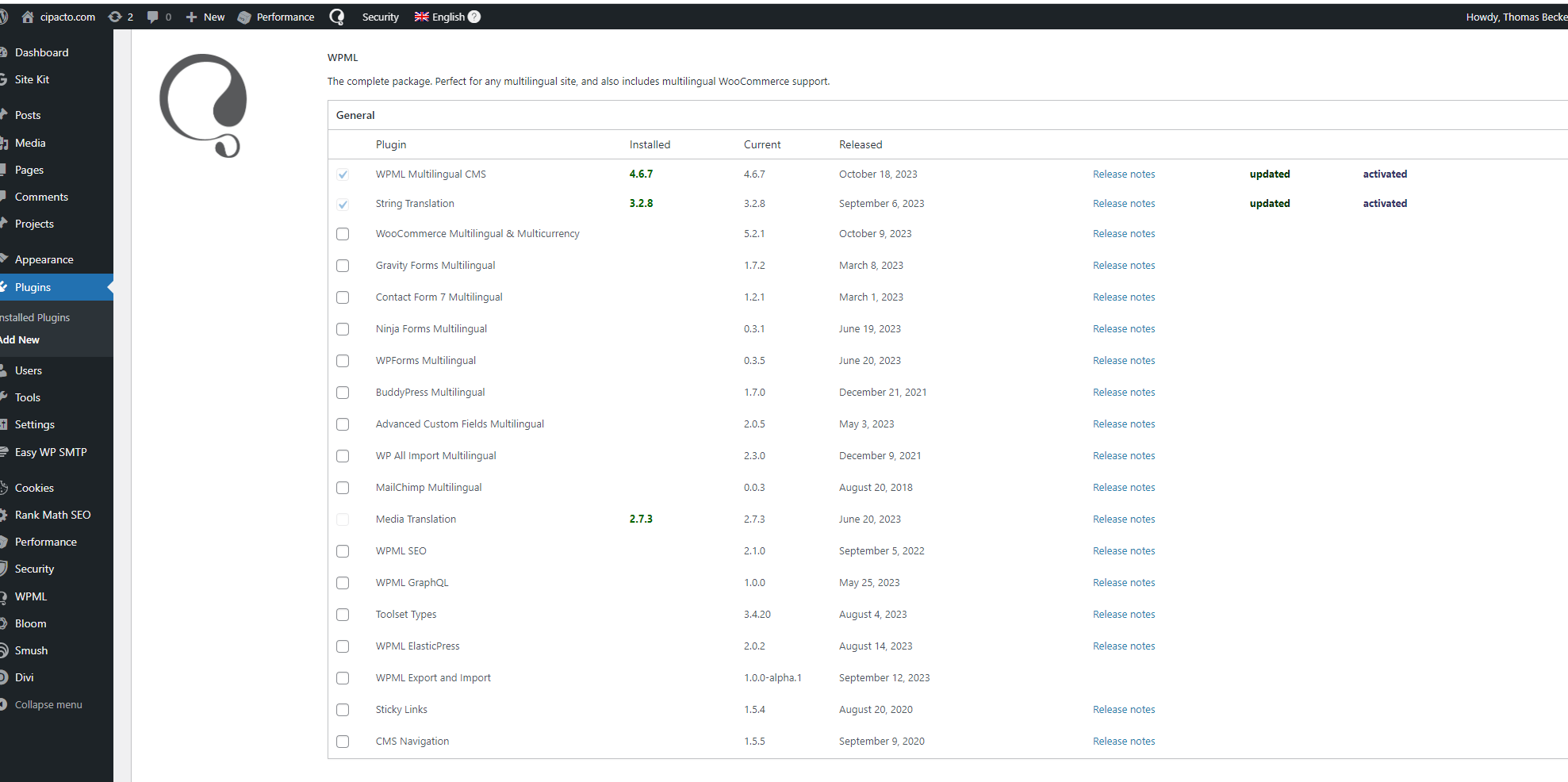This screenshot has height=782, width=1568.
Task: Open comments bubble icon in admin bar
Action: (153, 17)
